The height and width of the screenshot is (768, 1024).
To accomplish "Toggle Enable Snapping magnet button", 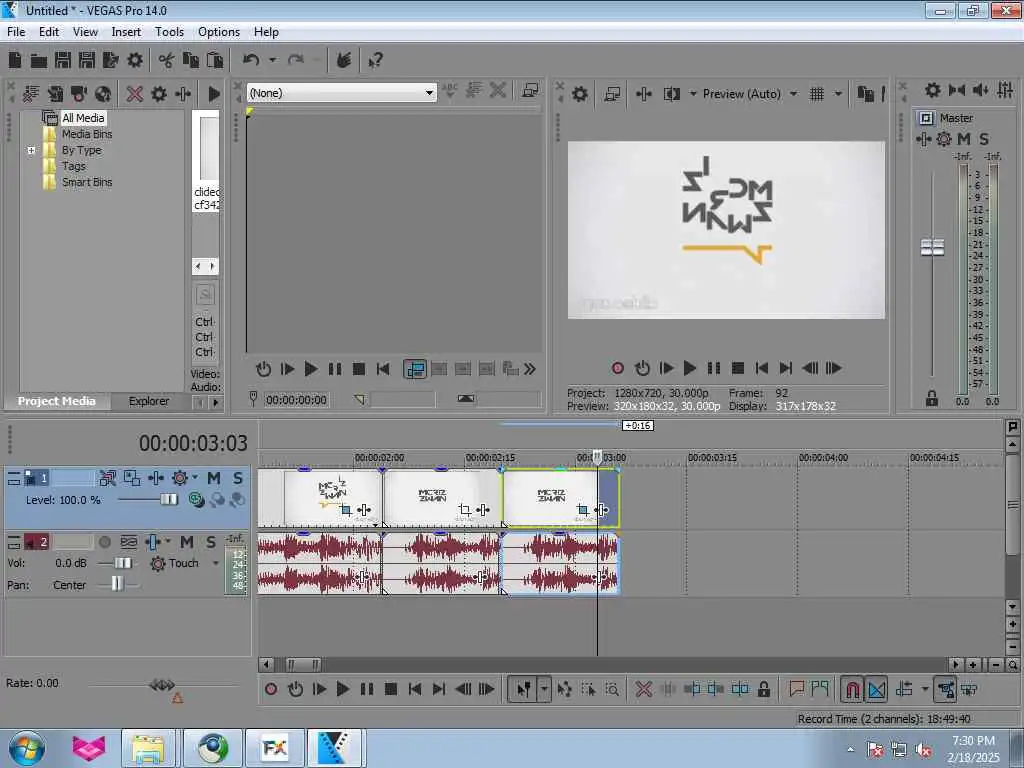I will (852, 689).
